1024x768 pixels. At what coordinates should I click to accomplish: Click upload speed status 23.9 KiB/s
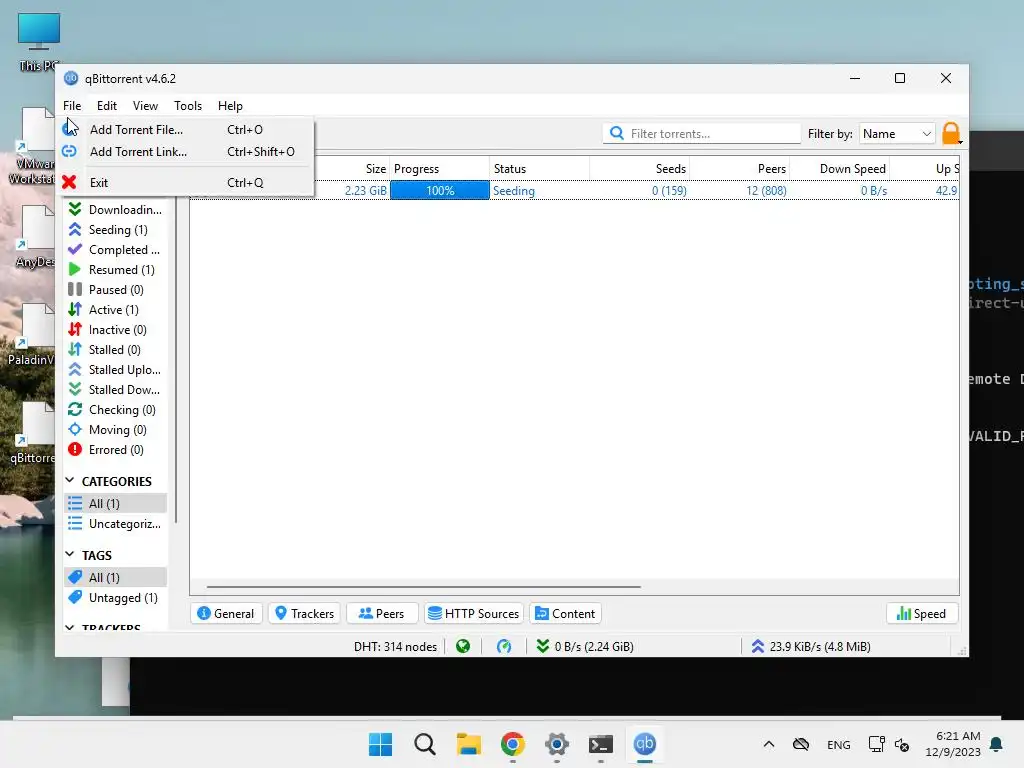810,647
